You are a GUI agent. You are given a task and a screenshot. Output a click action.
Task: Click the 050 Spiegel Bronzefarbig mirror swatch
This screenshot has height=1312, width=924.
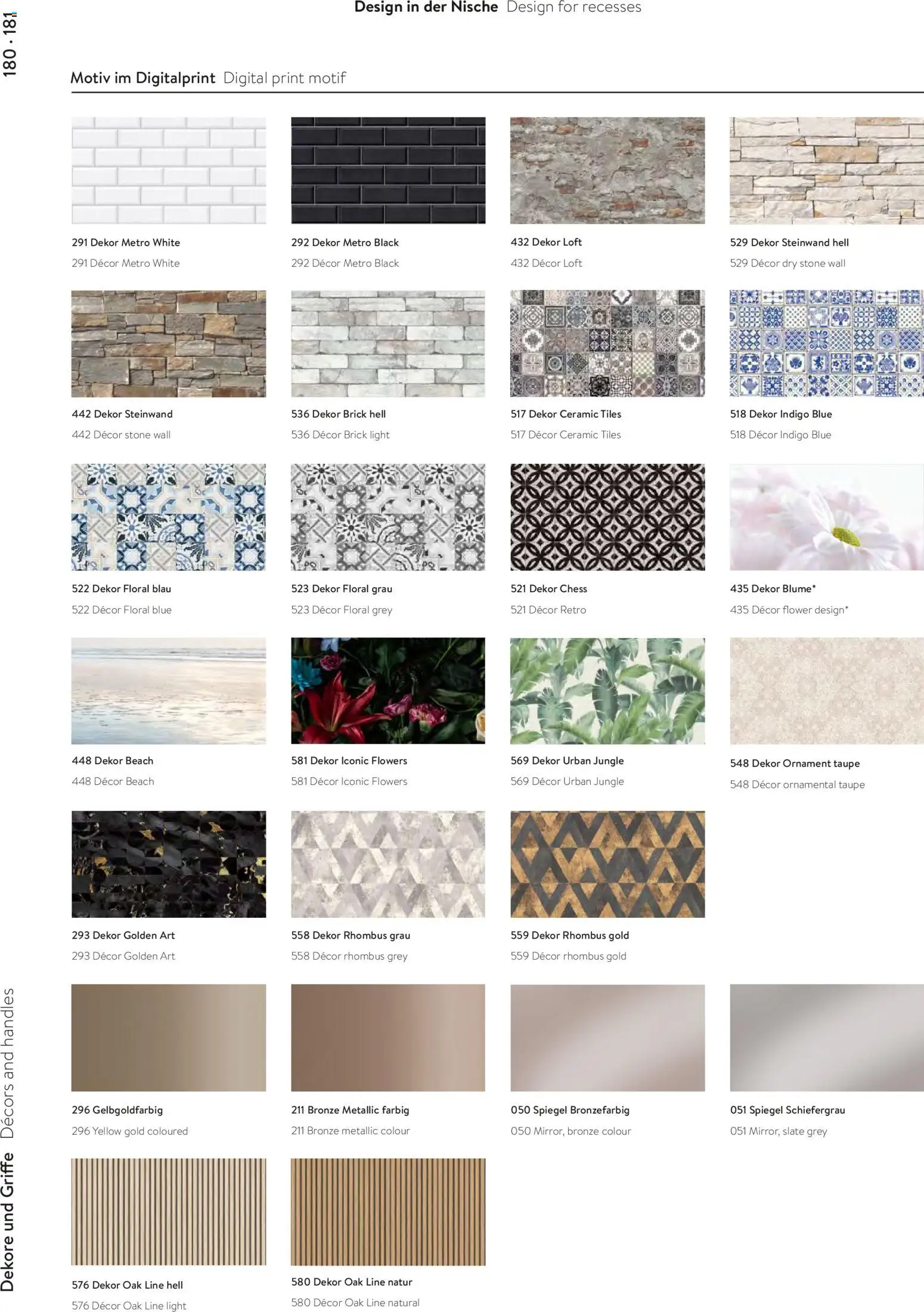pyautogui.click(x=607, y=1038)
